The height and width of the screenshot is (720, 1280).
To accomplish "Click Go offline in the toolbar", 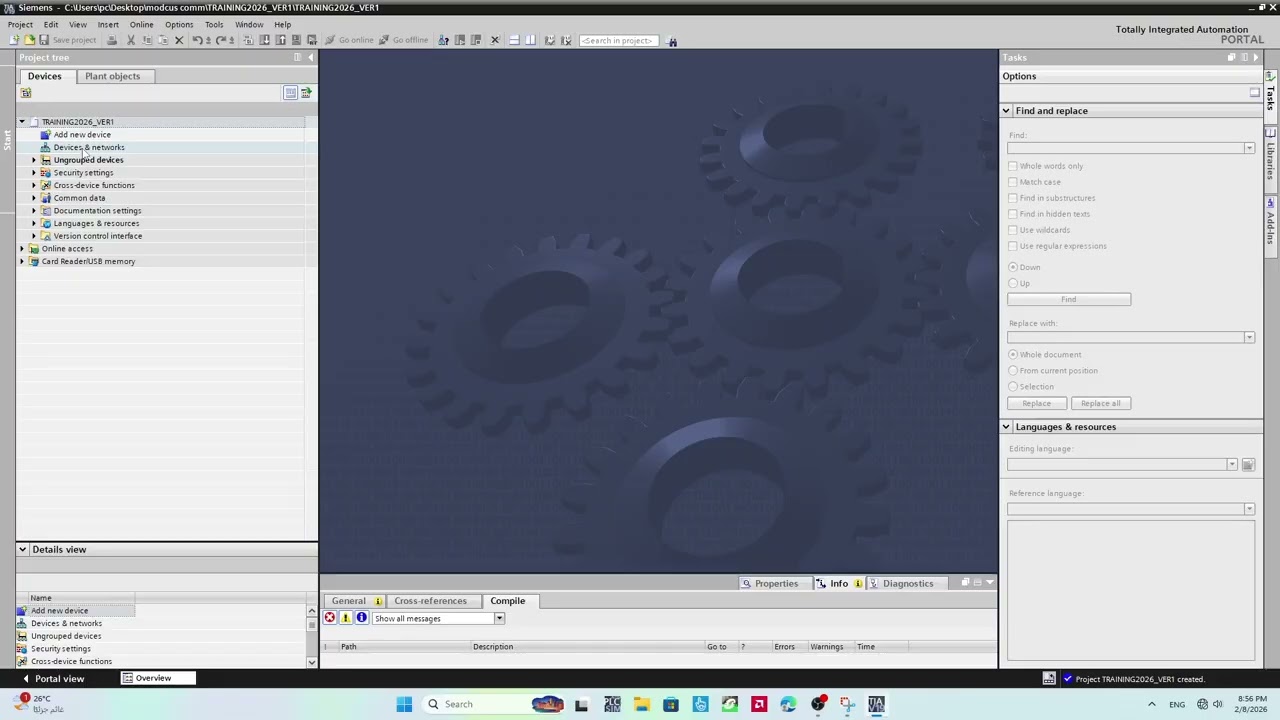I will [403, 40].
